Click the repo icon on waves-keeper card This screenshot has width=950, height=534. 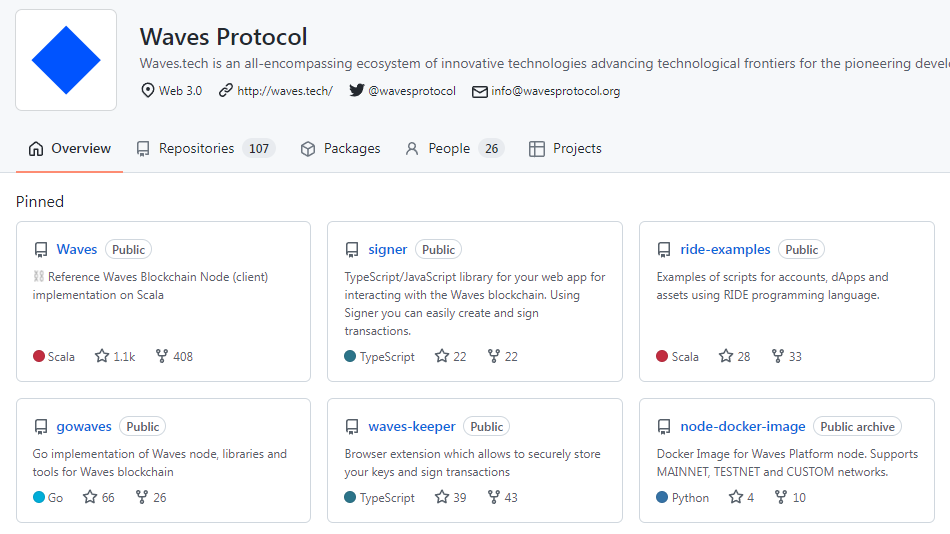(352, 427)
